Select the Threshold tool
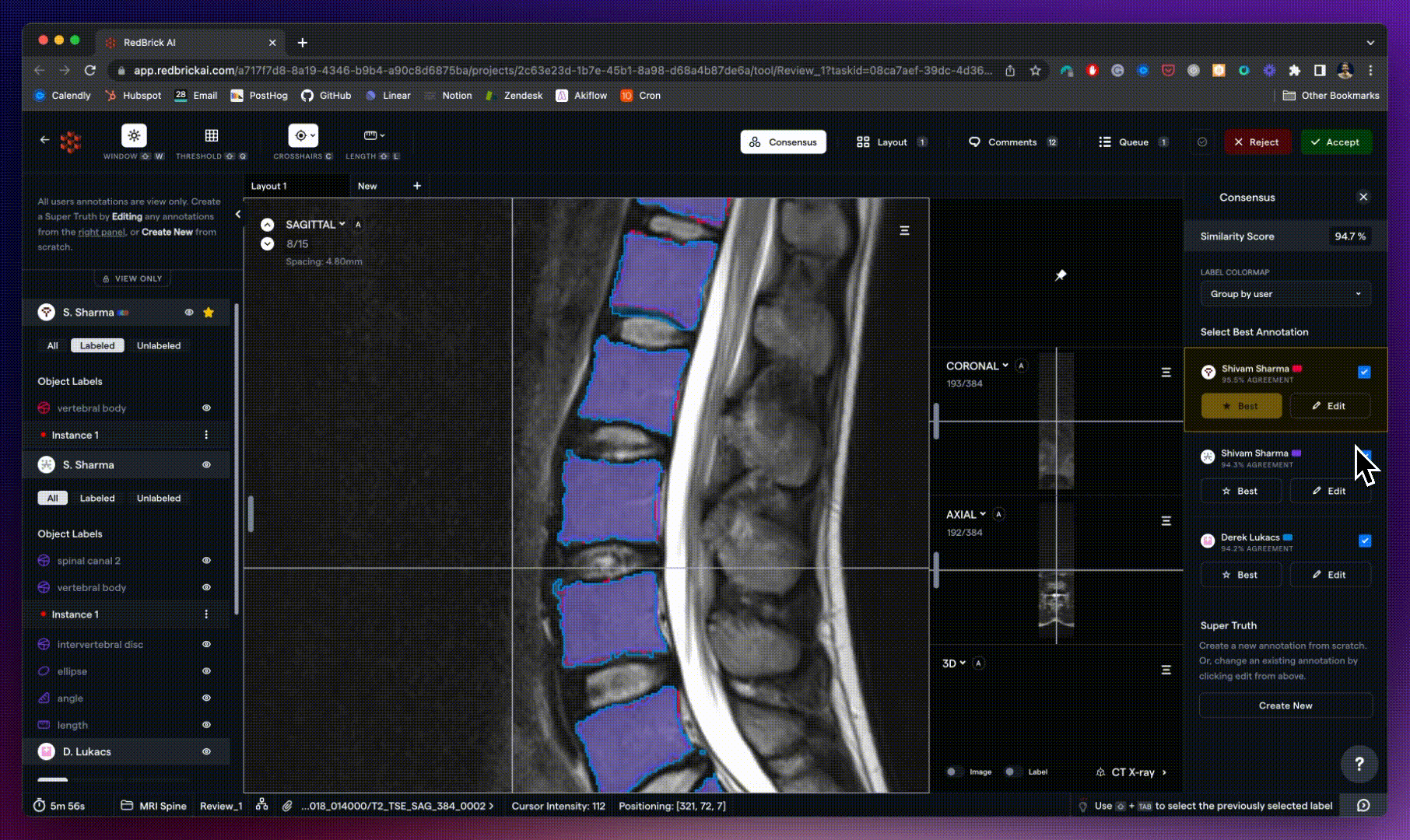This screenshot has height=840, width=1410. pos(211,136)
